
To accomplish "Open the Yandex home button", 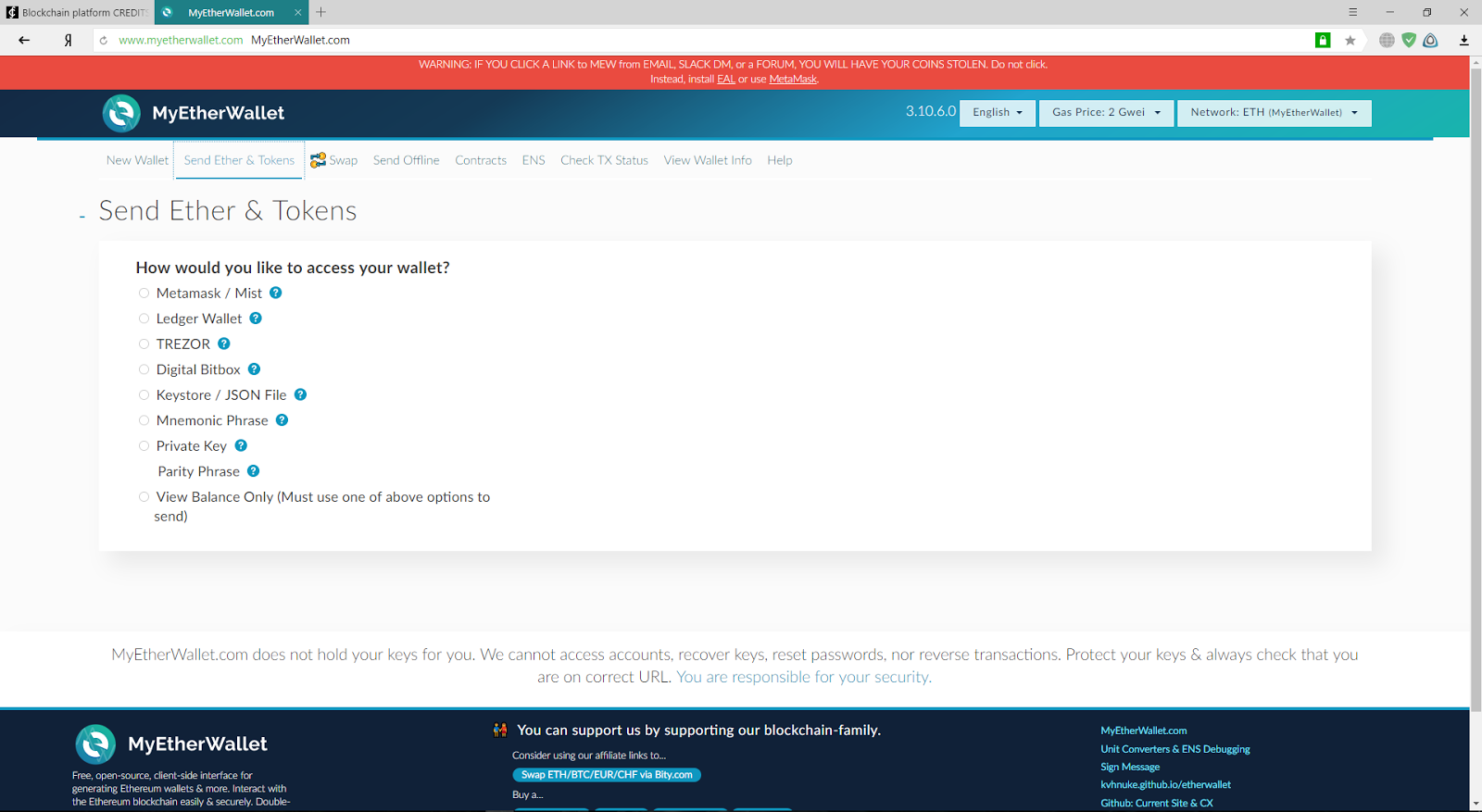I will pos(69,40).
